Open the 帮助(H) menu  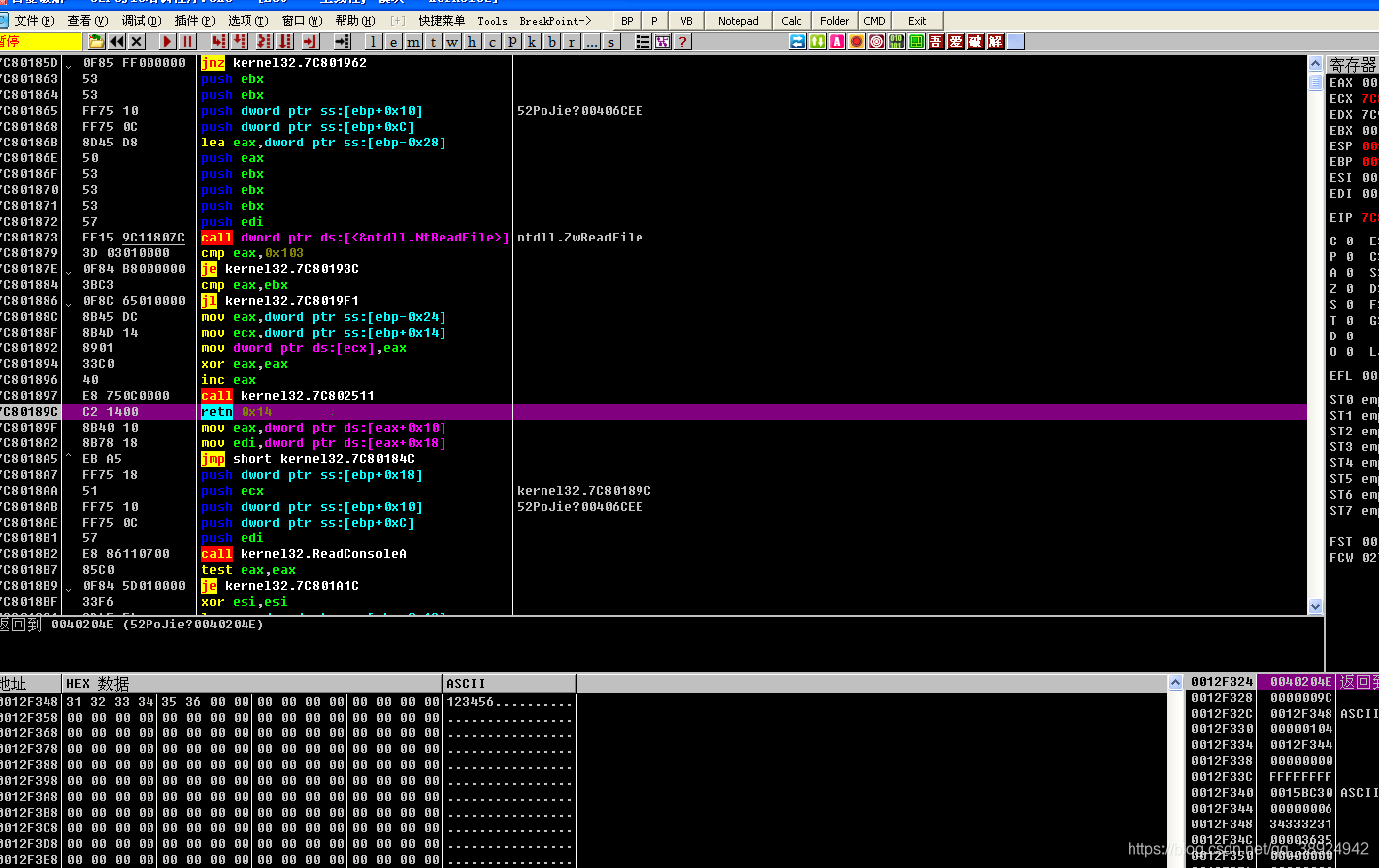355,20
